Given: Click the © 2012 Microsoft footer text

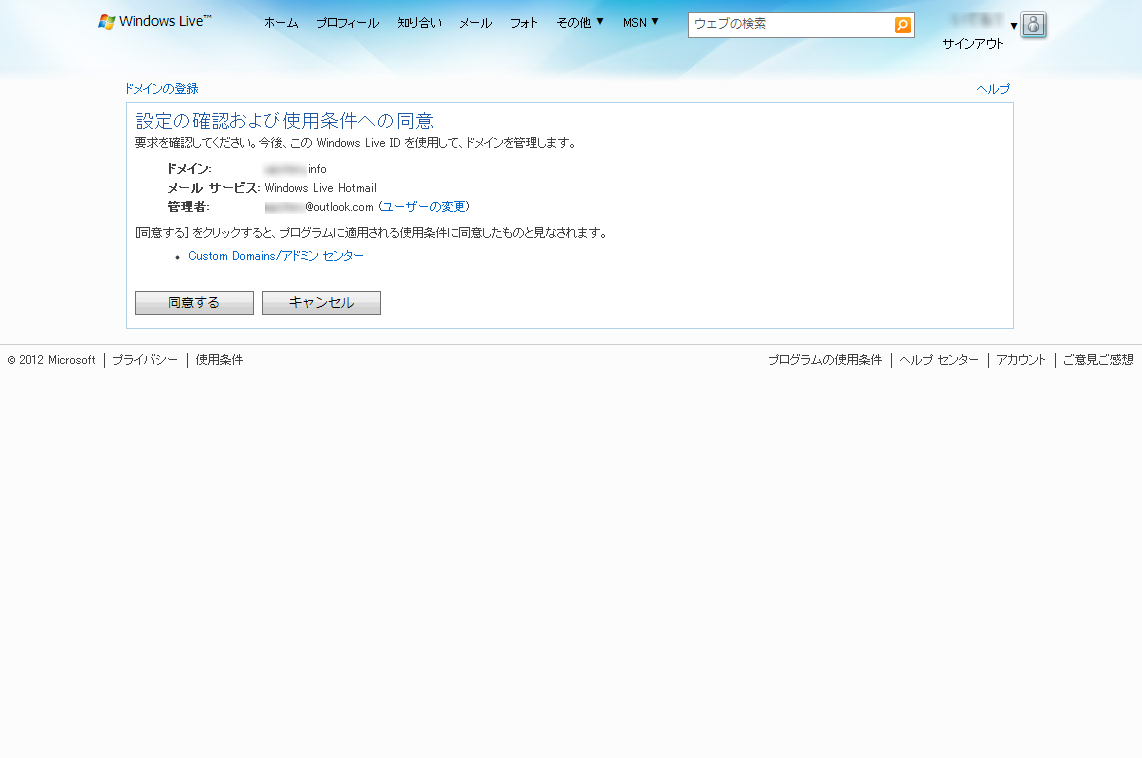Looking at the screenshot, I should pos(52,360).
